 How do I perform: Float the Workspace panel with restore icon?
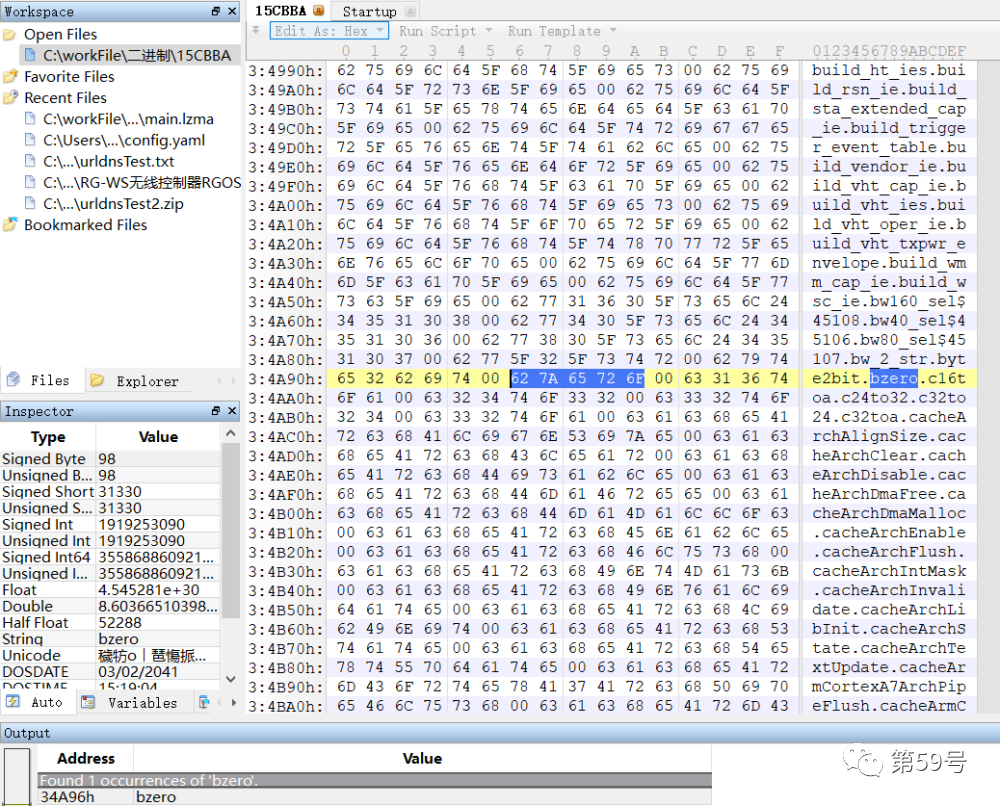pos(216,11)
